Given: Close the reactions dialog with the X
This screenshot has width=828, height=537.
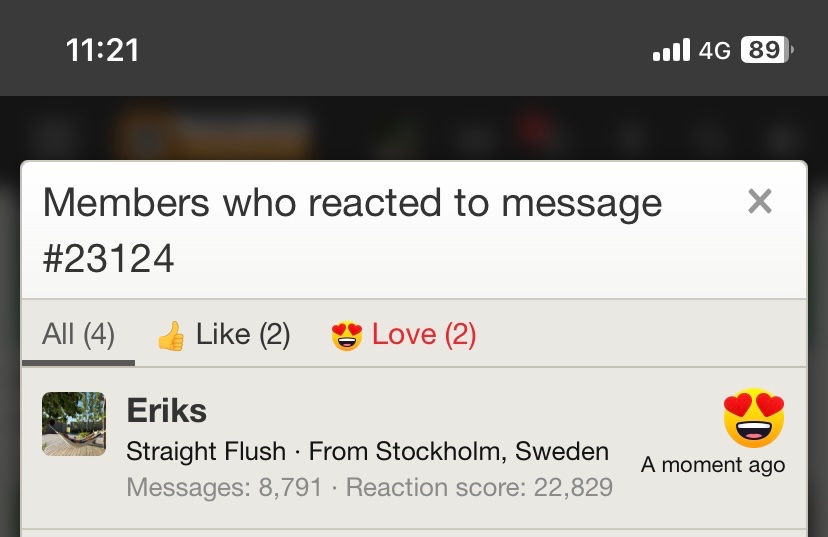Looking at the screenshot, I should point(760,201).
